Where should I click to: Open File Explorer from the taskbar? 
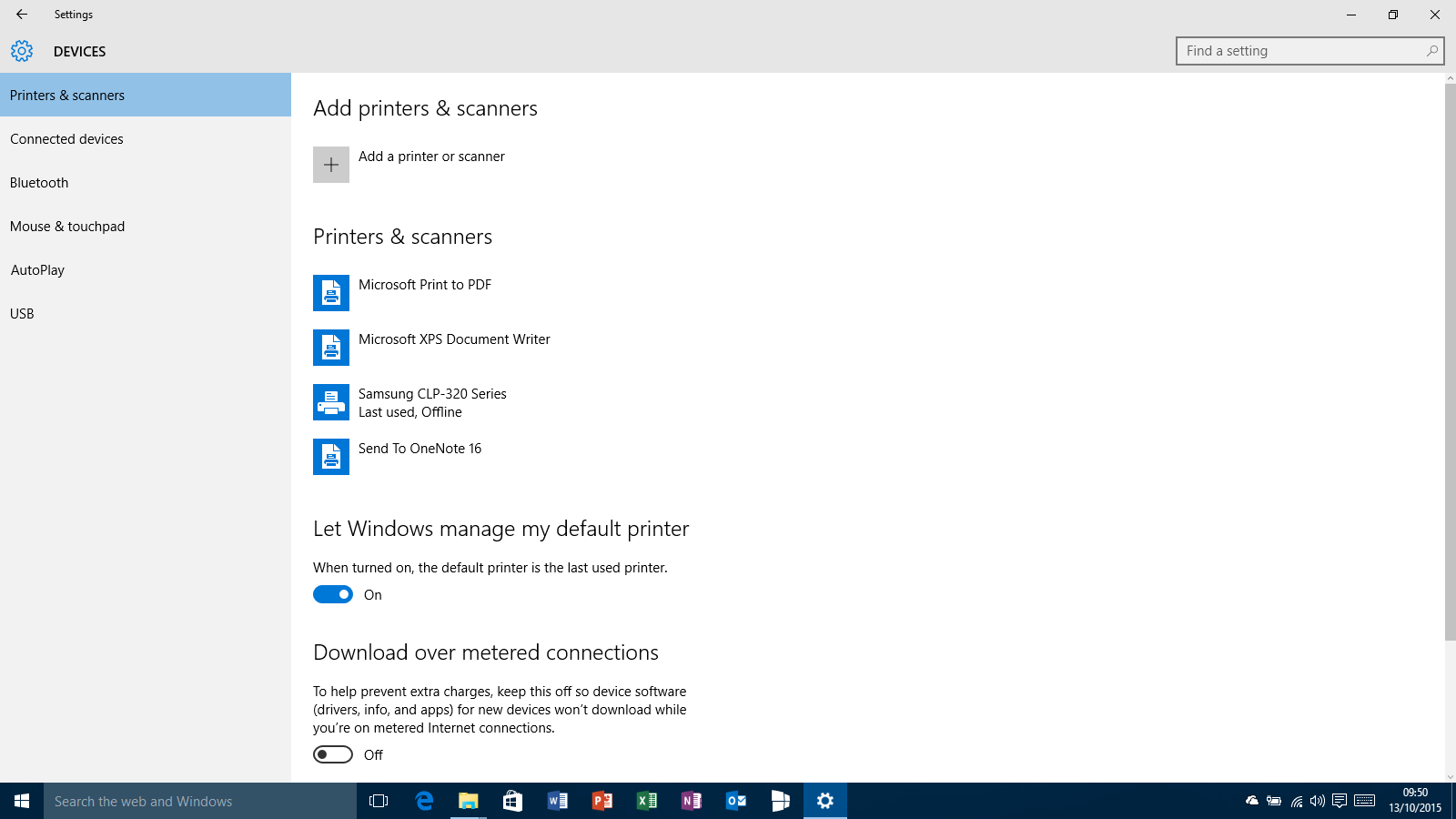point(468,801)
